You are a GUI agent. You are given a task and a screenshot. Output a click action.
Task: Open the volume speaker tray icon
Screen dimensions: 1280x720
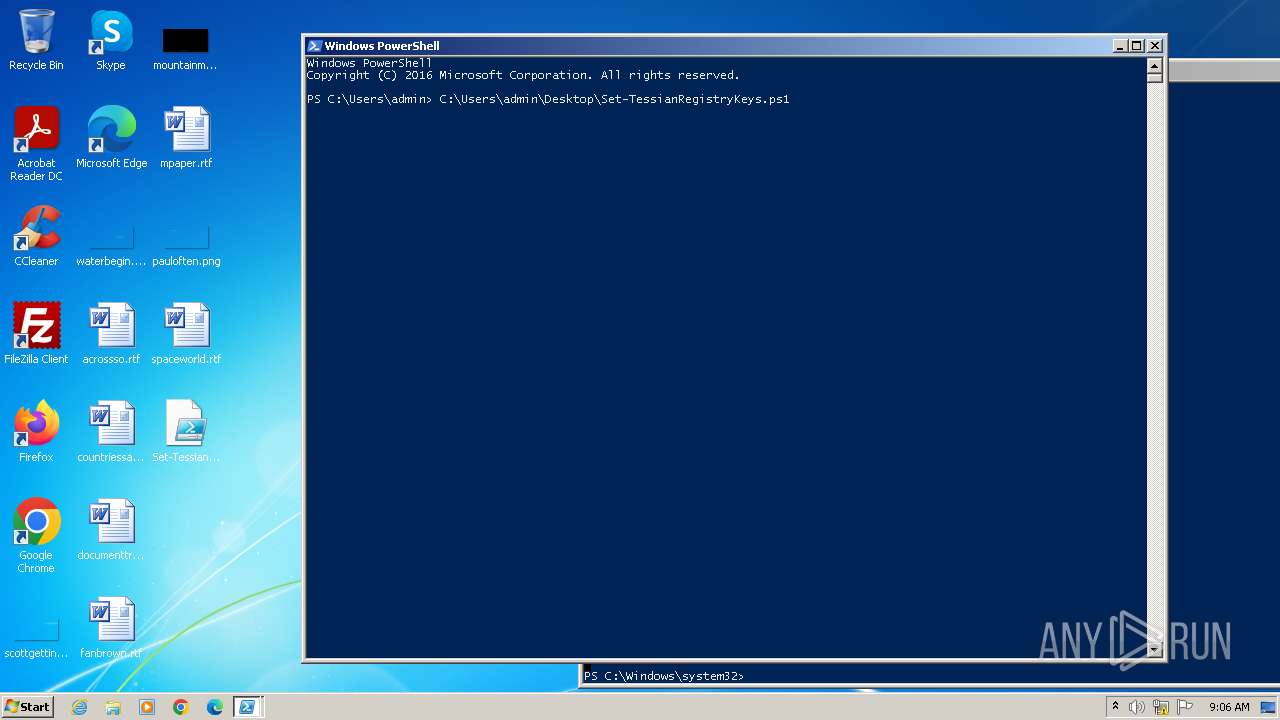pyautogui.click(x=1137, y=707)
